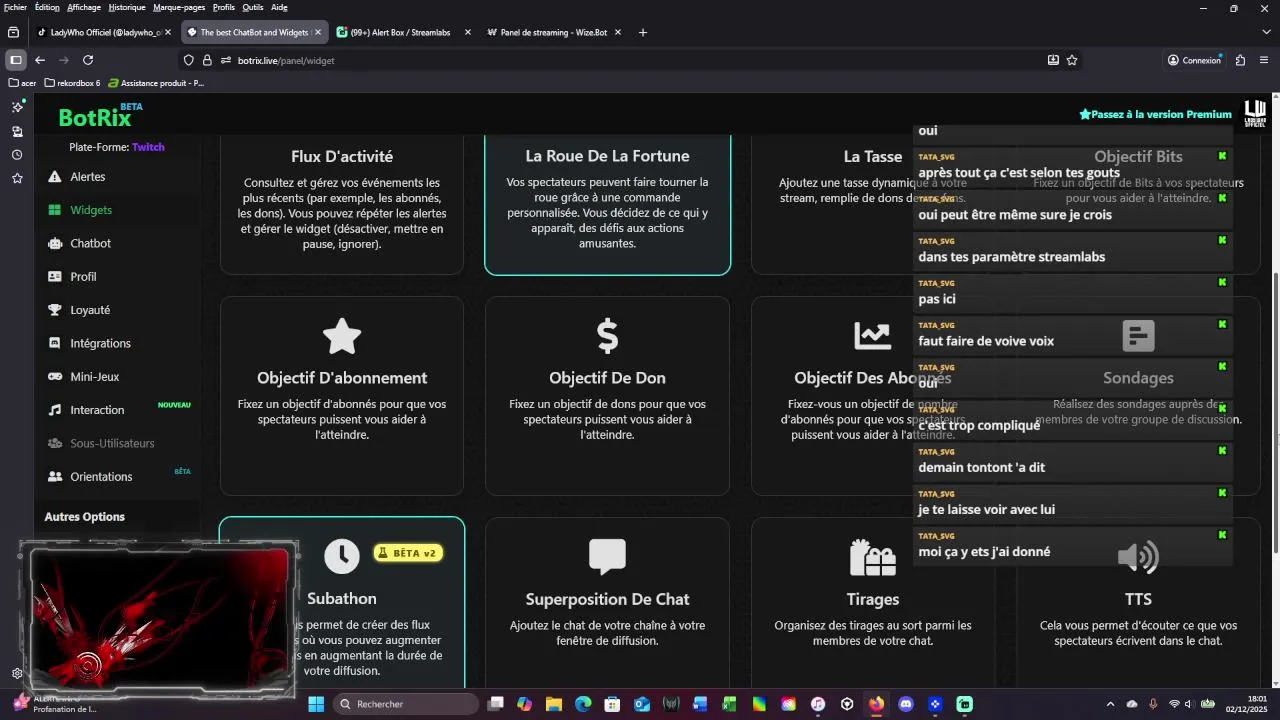Bookmark this page with the star icon

(x=1072, y=60)
